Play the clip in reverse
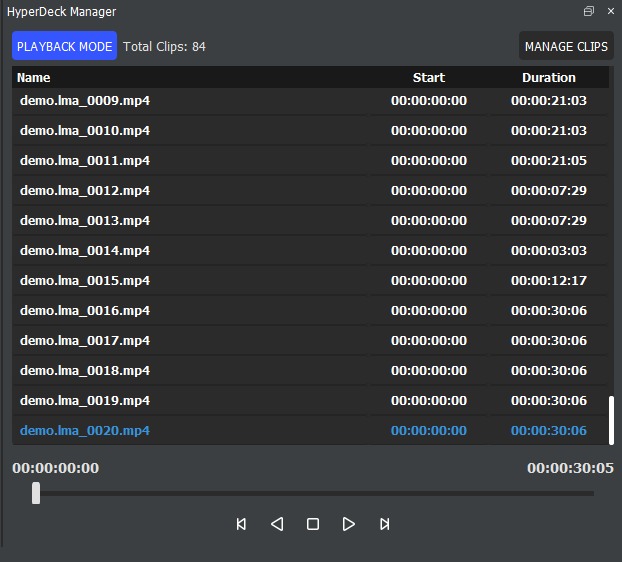622x562 pixels. 277,524
